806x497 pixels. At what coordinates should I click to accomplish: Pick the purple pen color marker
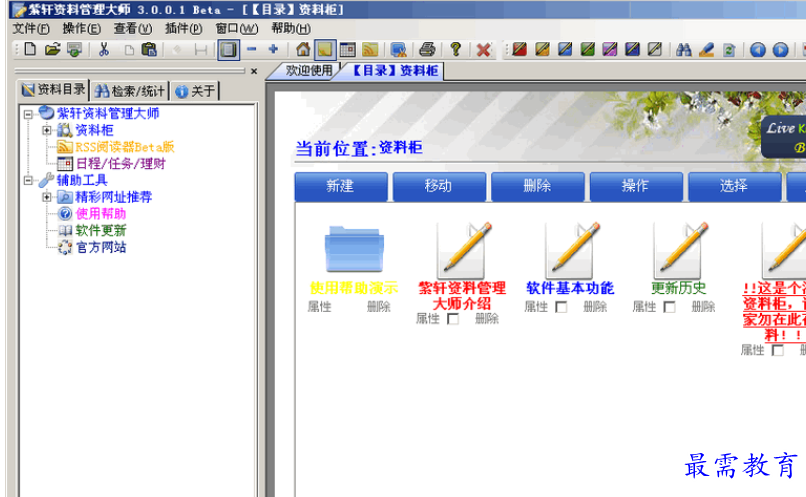[610, 49]
